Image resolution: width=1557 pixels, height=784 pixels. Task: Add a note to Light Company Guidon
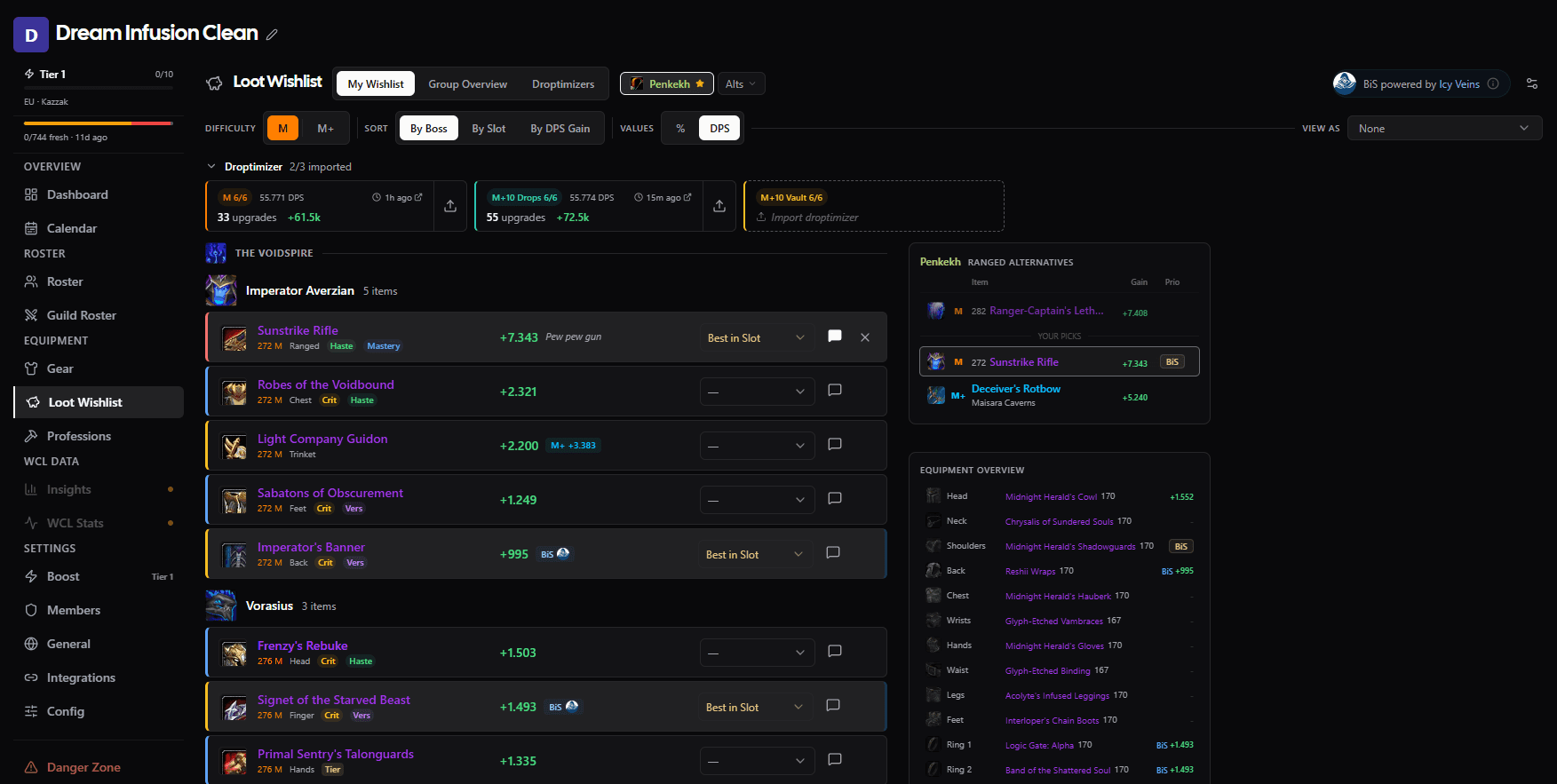click(x=835, y=445)
